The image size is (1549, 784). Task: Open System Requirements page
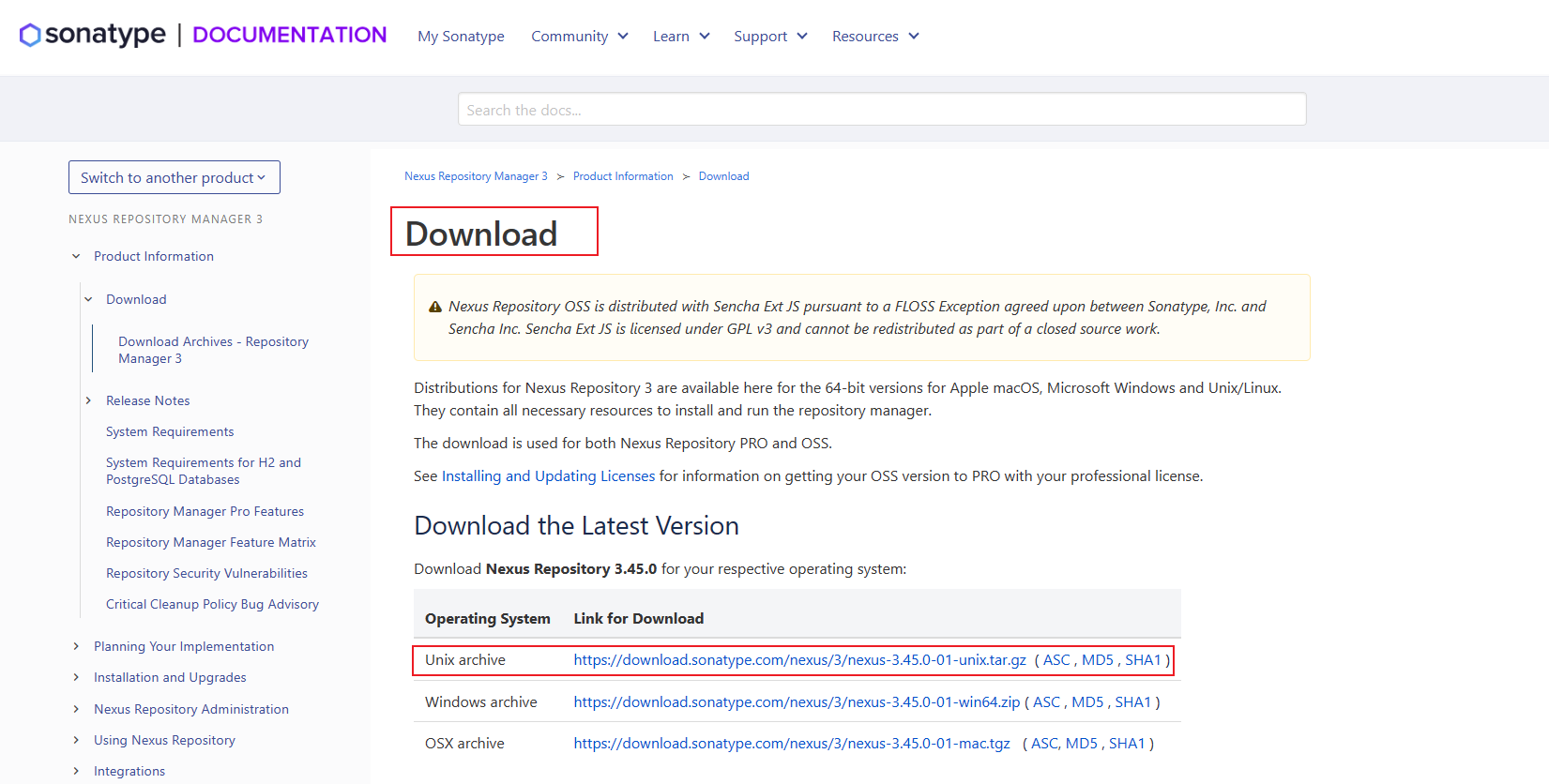click(x=170, y=431)
